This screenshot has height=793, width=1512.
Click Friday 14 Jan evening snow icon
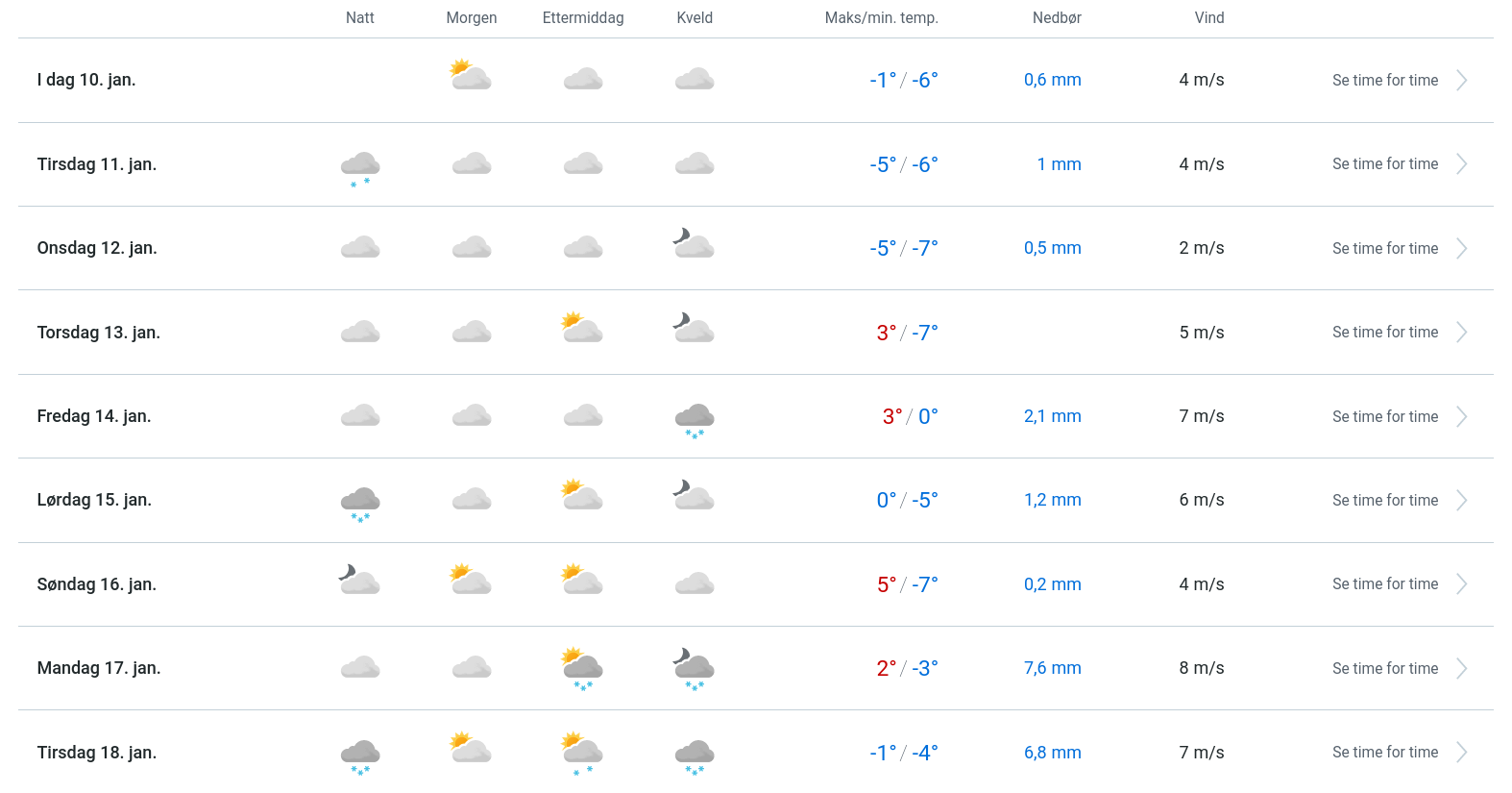695,419
